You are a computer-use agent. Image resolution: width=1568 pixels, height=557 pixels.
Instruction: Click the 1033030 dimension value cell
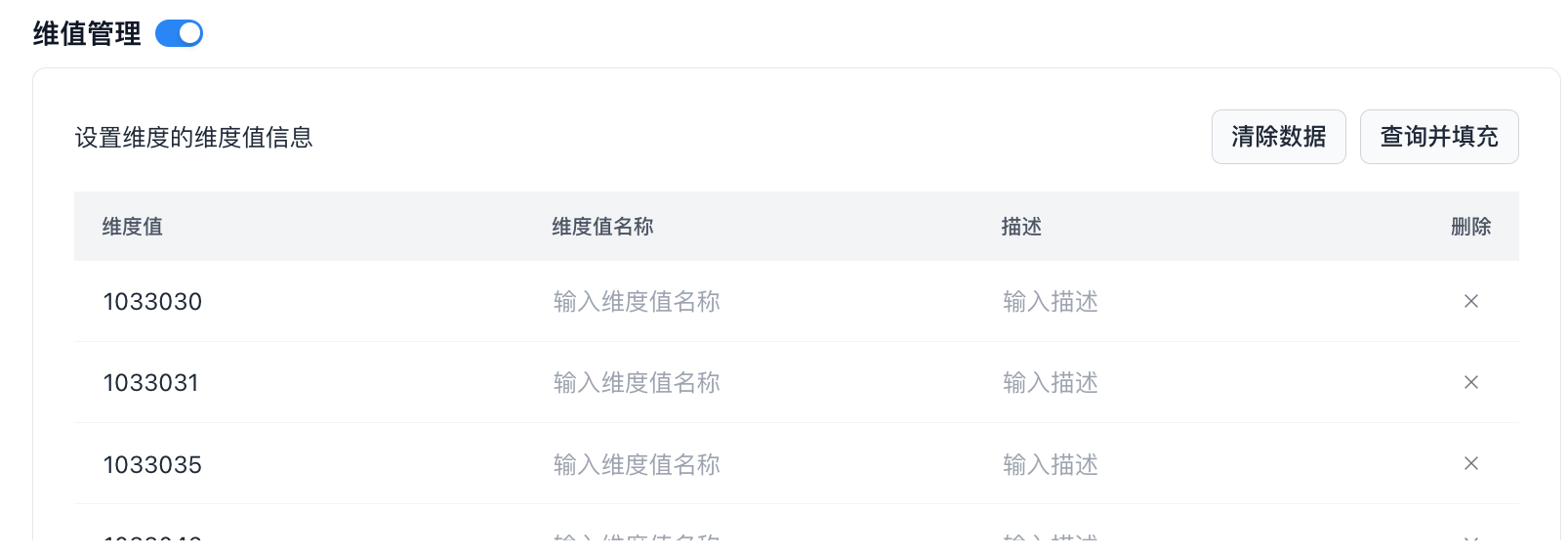(x=152, y=302)
